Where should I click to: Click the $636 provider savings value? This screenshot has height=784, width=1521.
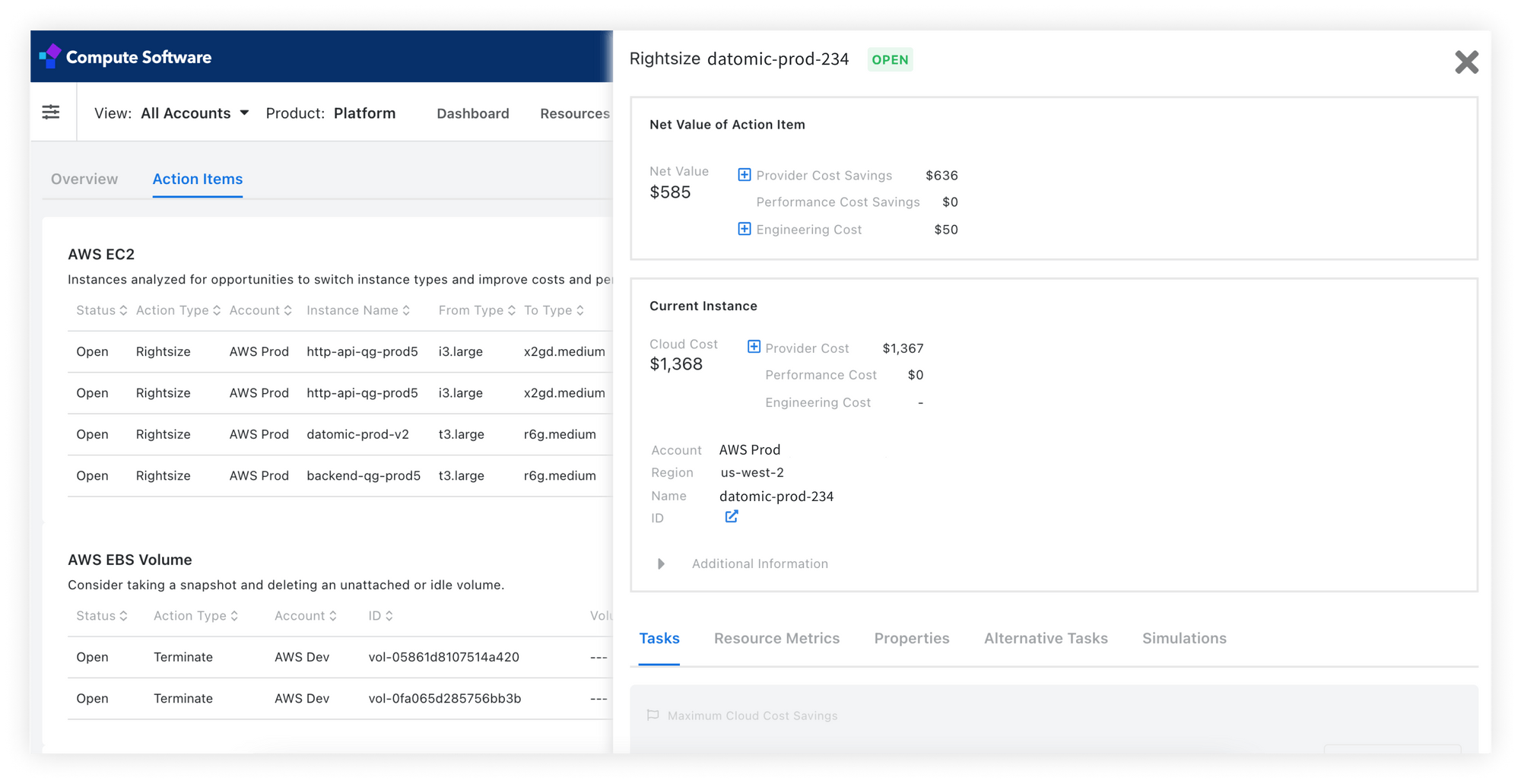941,176
